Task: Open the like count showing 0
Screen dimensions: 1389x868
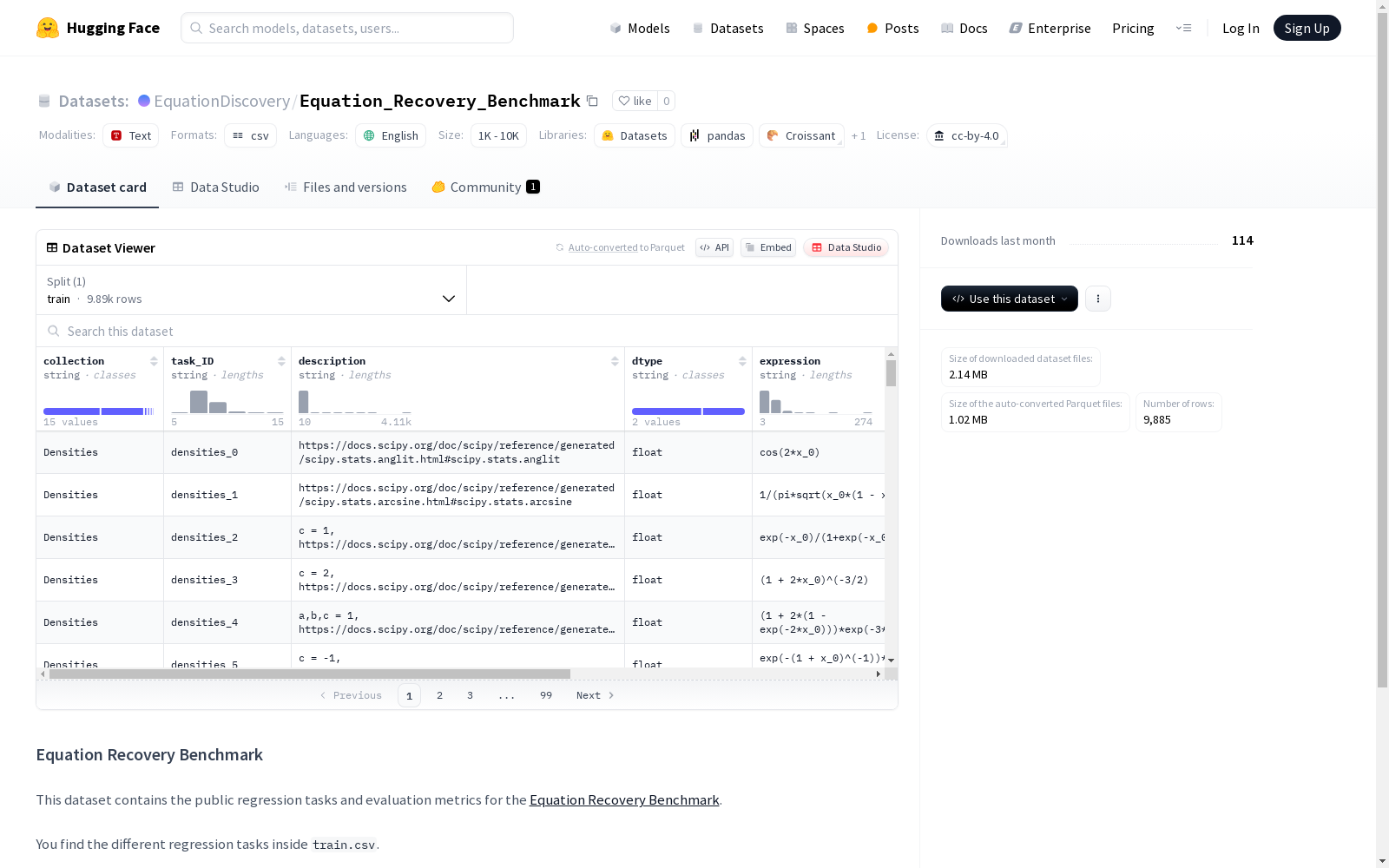Action: point(666,101)
